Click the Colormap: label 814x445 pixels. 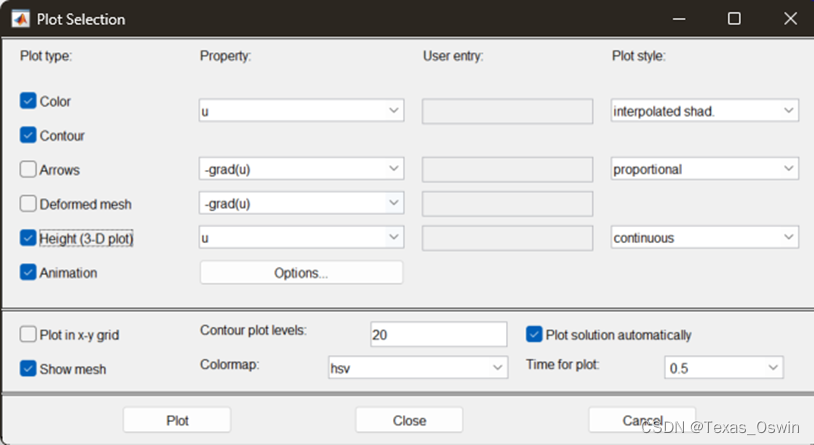[x=229, y=365]
